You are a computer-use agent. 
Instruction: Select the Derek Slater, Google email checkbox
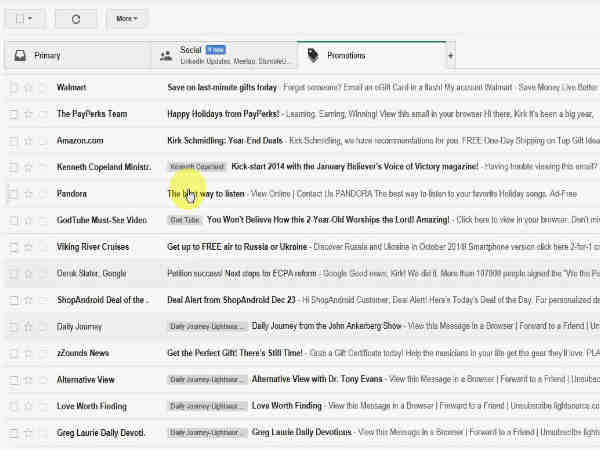pyautogui.click(x=14, y=273)
